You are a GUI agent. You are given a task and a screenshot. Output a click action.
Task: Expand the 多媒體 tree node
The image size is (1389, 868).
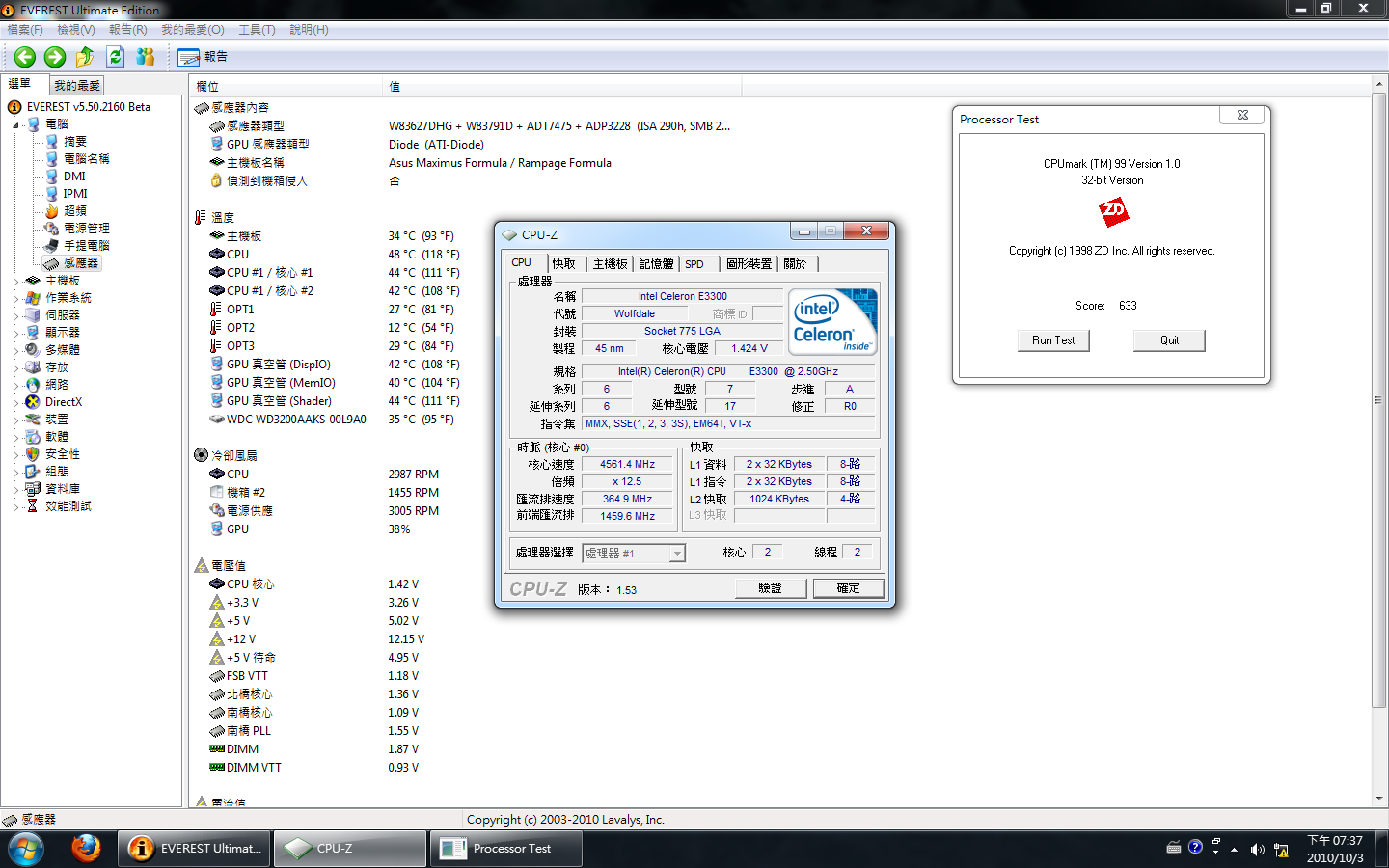coord(15,350)
